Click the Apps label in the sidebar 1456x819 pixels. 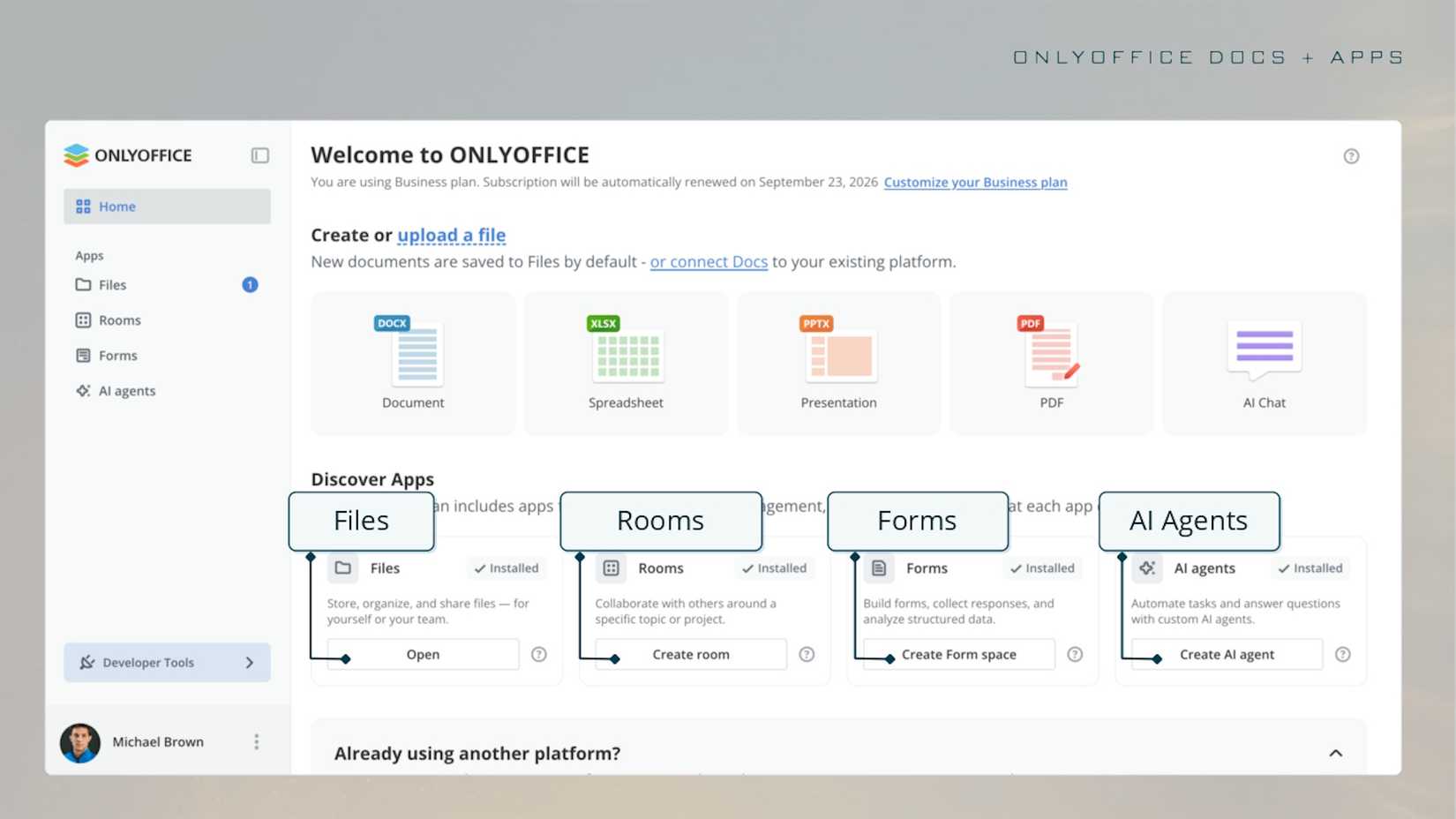(x=89, y=256)
